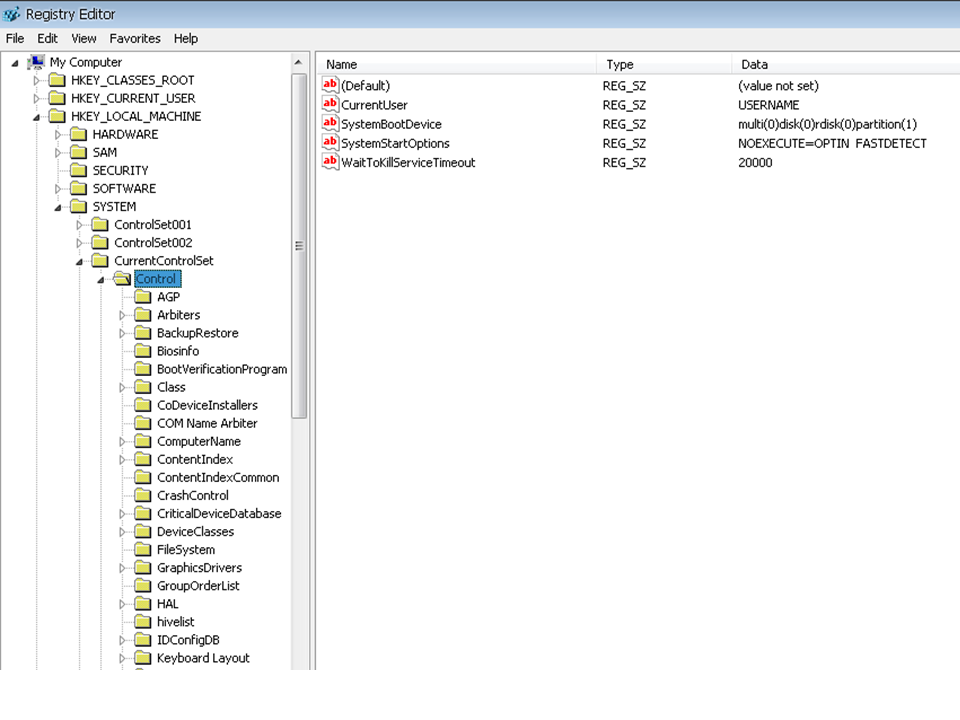Click the CurrentControlSet folder icon
Viewport: 960px width, 720px height.
coord(100,261)
